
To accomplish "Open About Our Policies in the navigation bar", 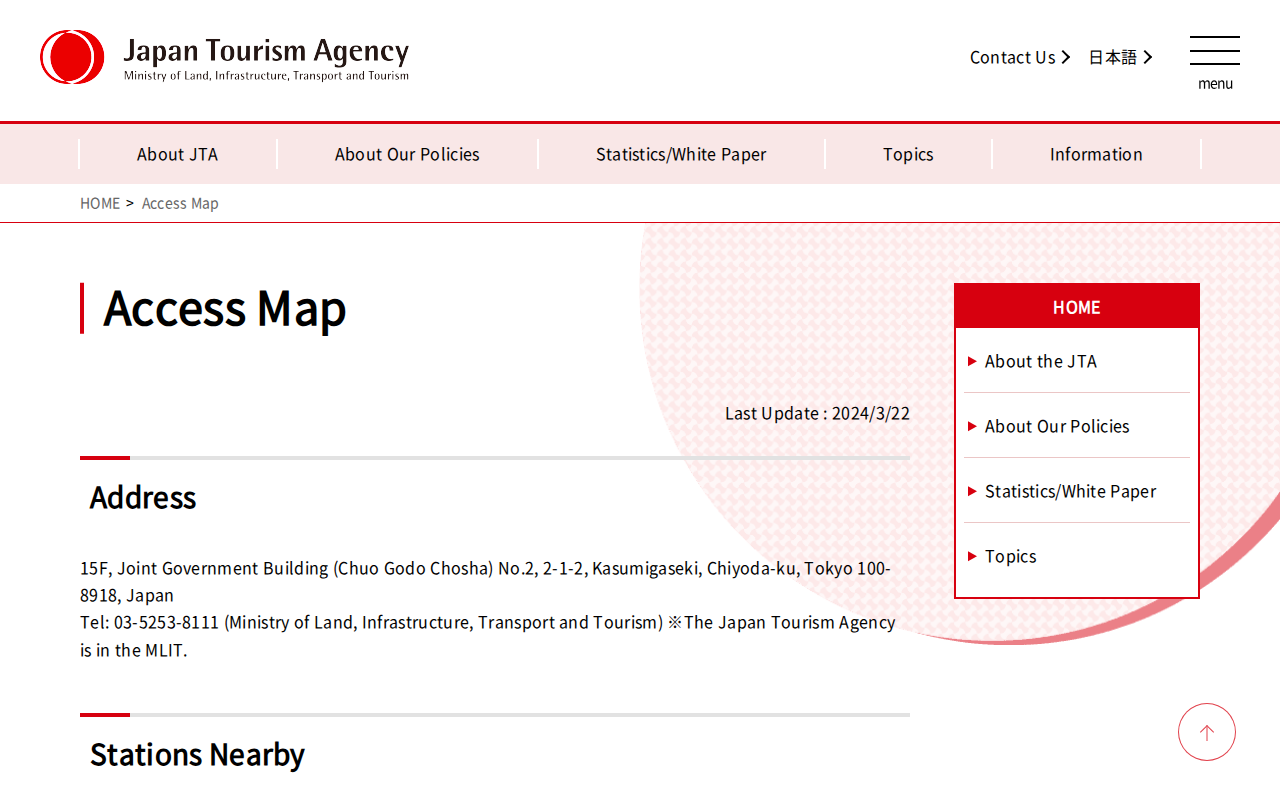I will point(407,154).
